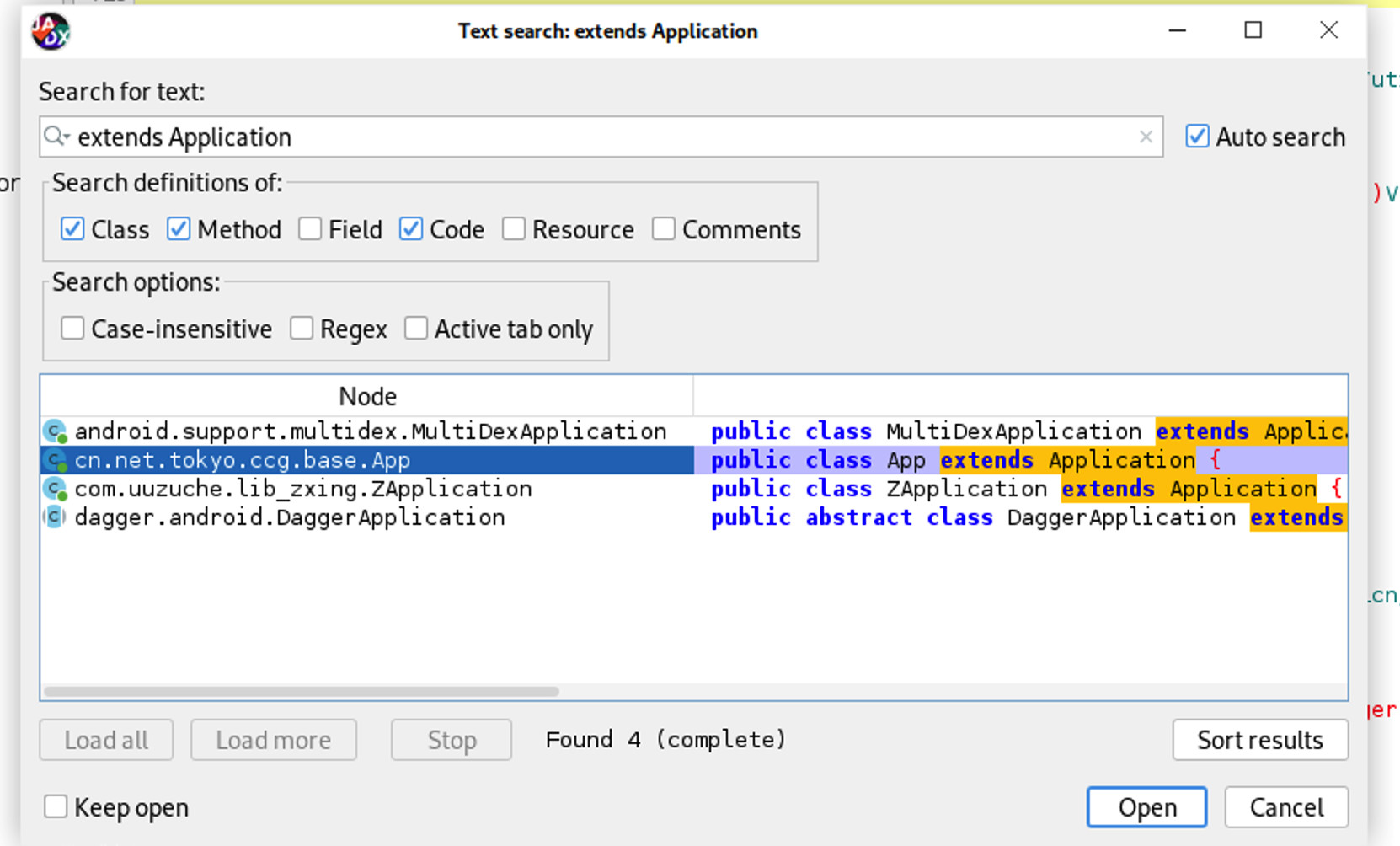The image size is (1400, 846).
Task: Click the search magnifier history icon
Action: (56, 137)
